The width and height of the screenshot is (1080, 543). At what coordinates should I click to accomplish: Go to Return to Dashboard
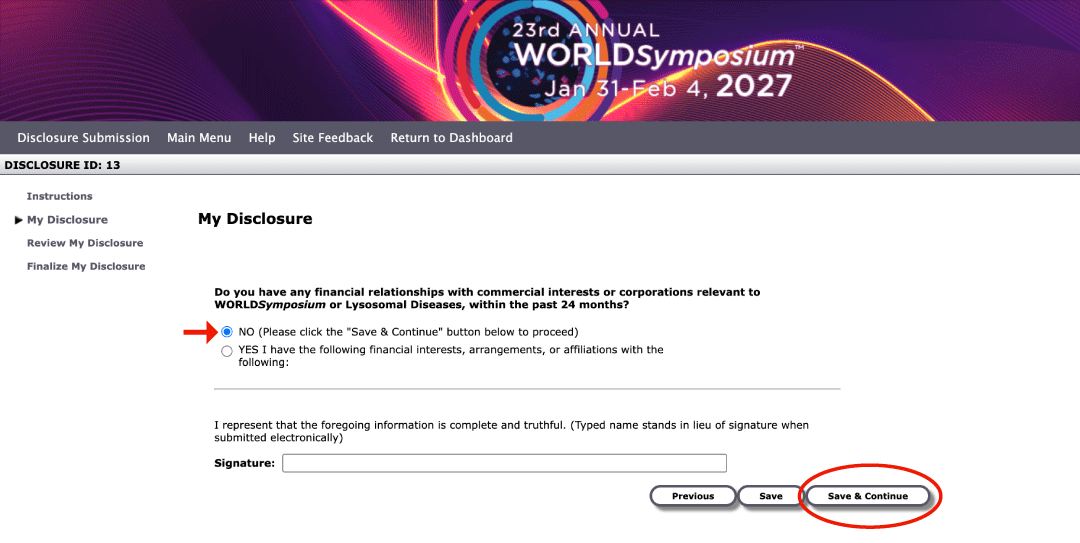(x=451, y=138)
